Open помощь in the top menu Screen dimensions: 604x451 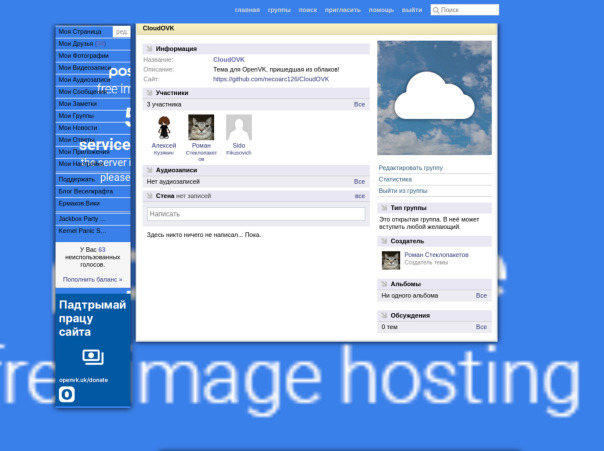[x=381, y=10]
